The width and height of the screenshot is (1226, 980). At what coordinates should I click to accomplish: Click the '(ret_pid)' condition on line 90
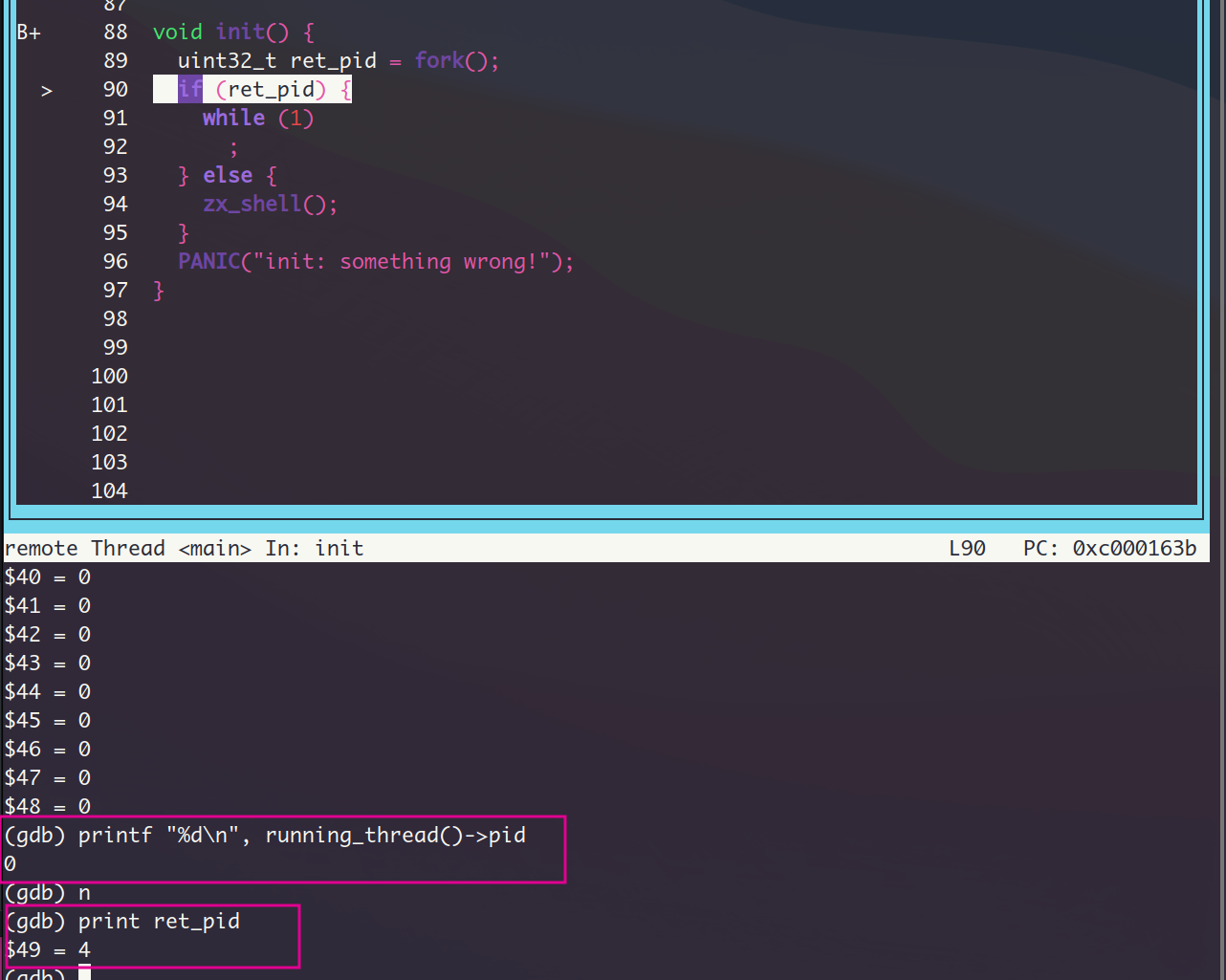point(272,90)
